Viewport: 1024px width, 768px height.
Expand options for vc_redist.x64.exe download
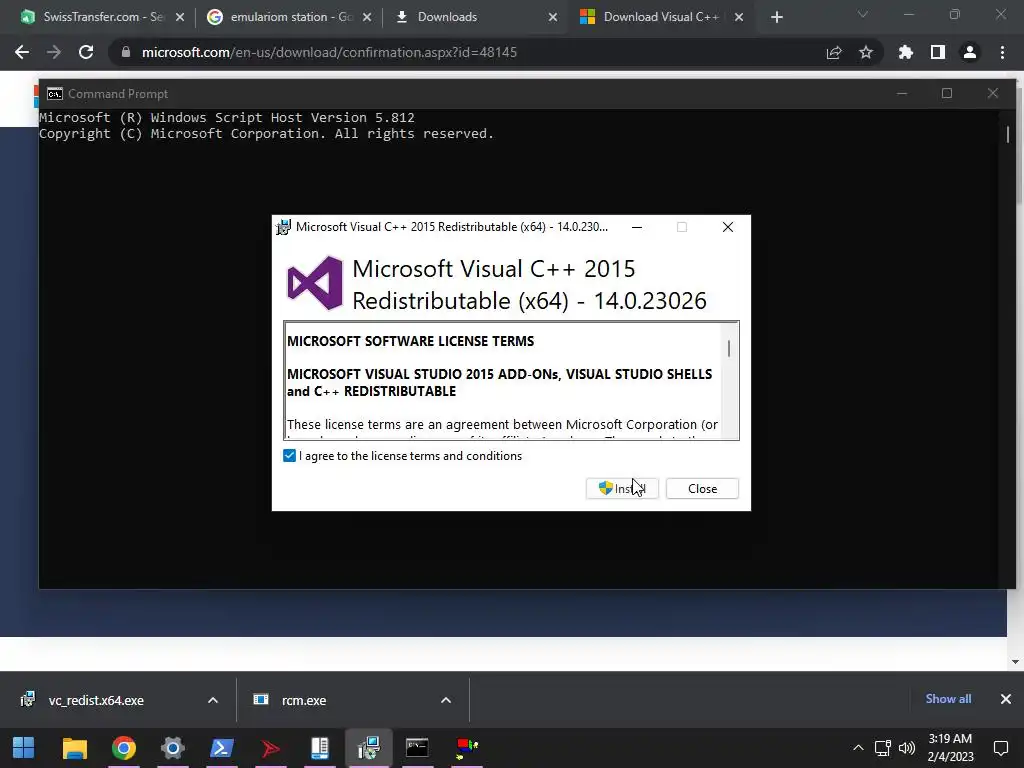tap(213, 700)
